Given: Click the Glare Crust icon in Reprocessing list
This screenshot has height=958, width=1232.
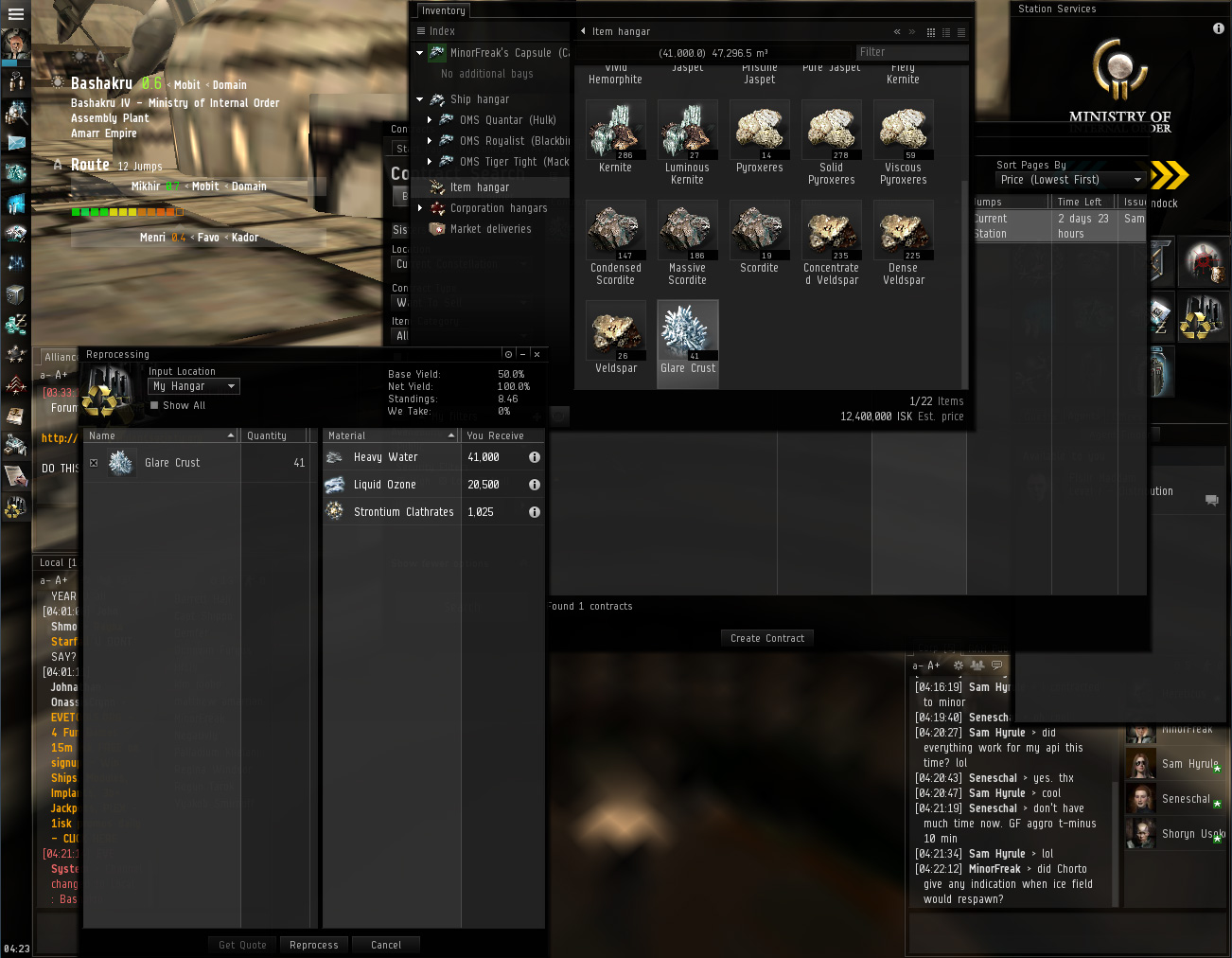Looking at the screenshot, I should click(x=121, y=463).
